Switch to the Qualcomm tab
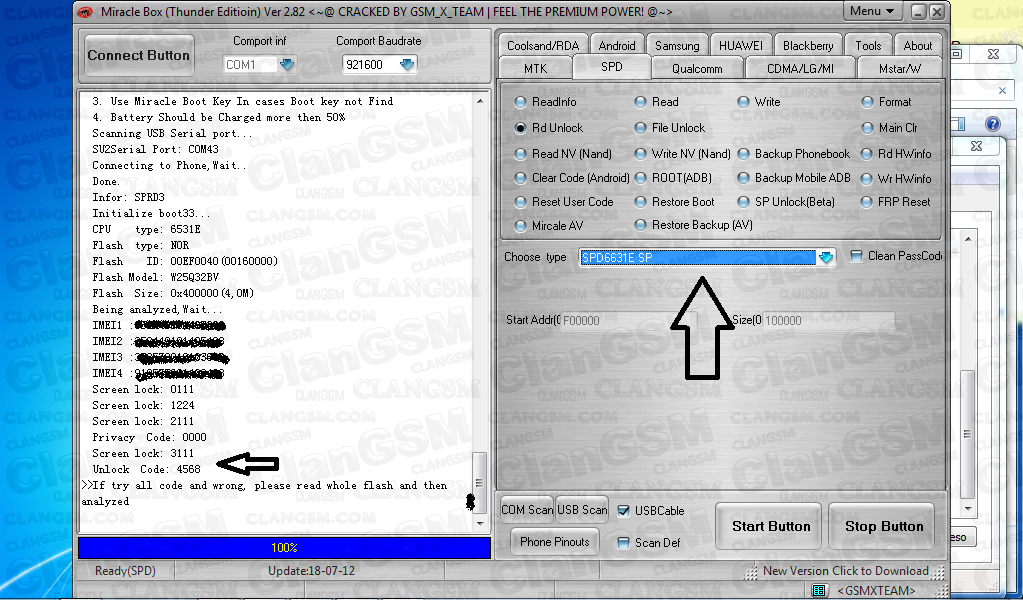 click(x=697, y=68)
